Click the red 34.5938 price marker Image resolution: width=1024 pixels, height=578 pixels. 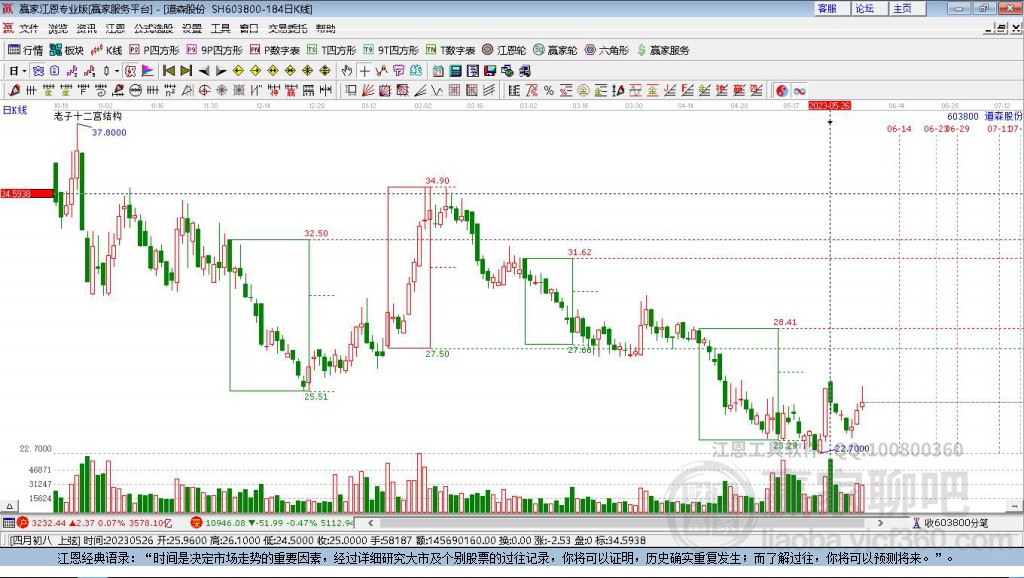tap(26, 193)
